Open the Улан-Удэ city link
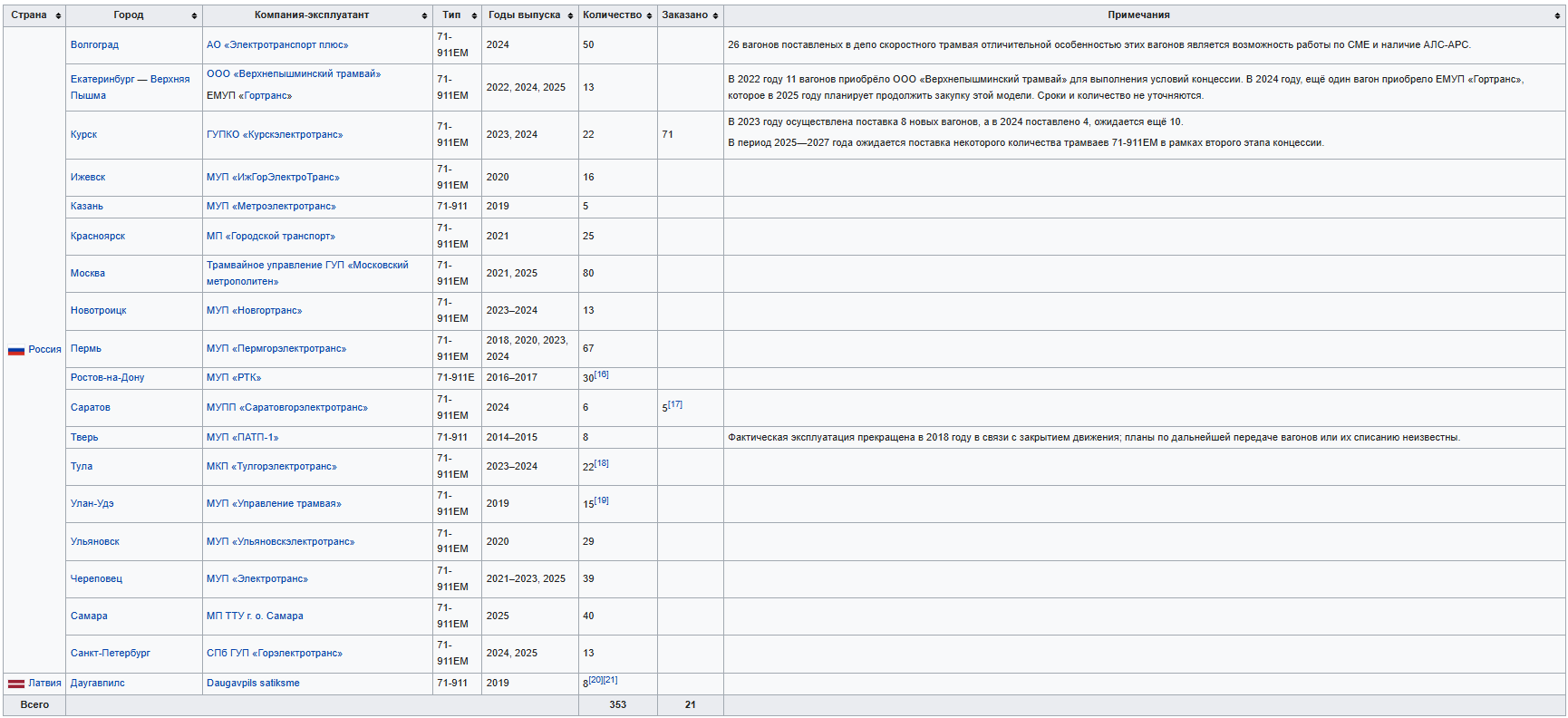 [x=92, y=503]
